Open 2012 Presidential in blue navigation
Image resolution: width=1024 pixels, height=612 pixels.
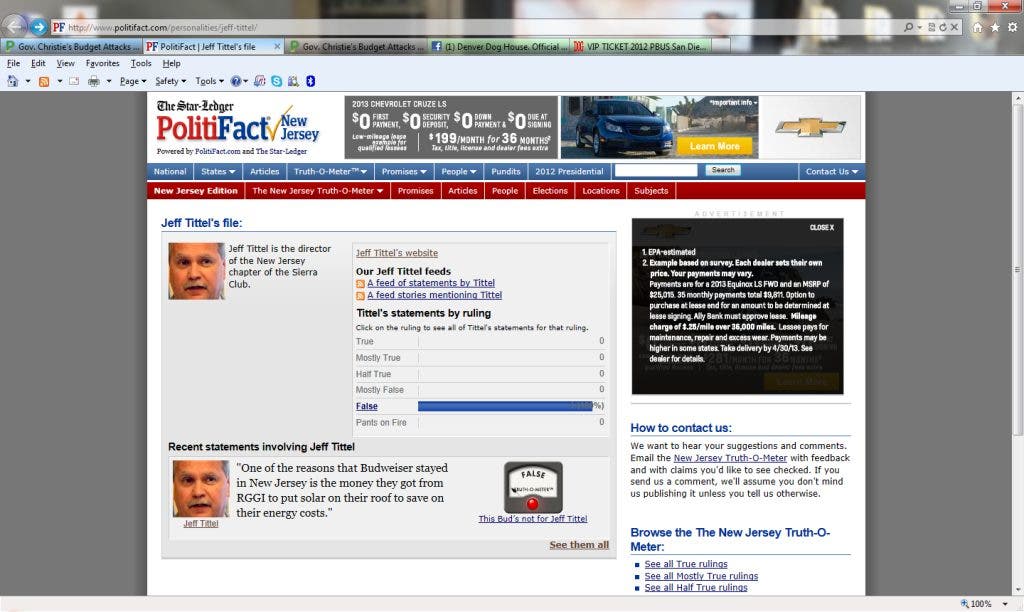(x=569, y=172)
